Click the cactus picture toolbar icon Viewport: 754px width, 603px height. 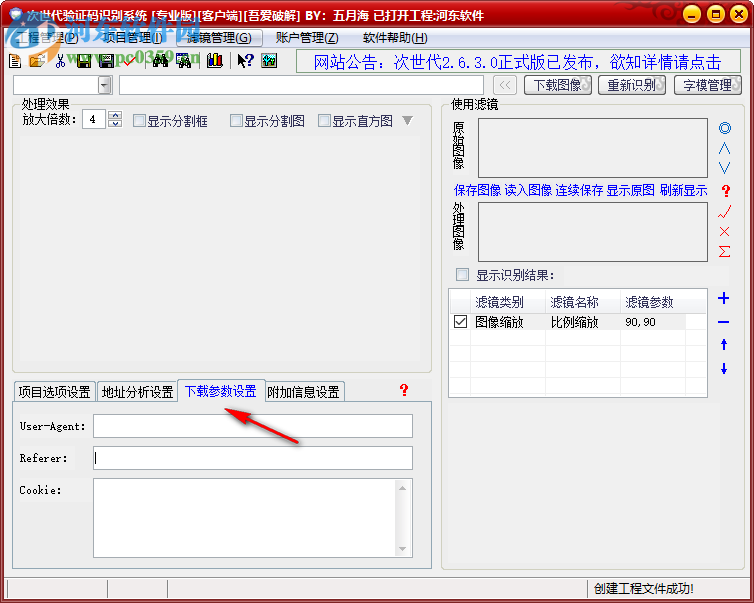(x=269, y=61)
